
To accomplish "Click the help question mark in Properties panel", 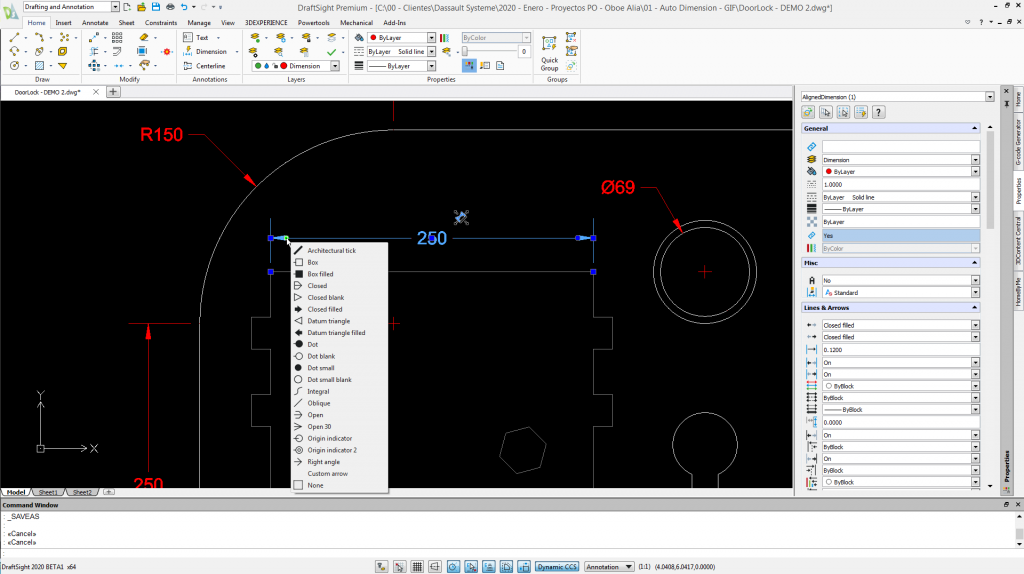I will coord(879,113).
